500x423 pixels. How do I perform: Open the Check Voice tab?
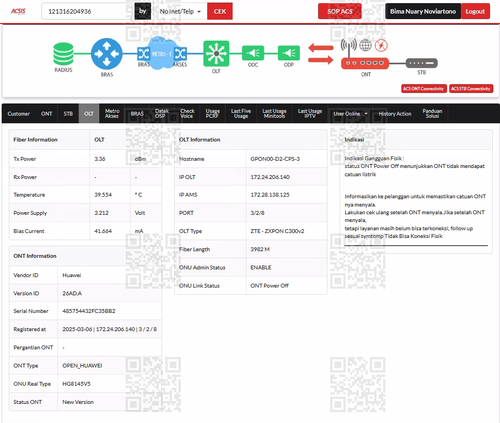coord(187,114)
